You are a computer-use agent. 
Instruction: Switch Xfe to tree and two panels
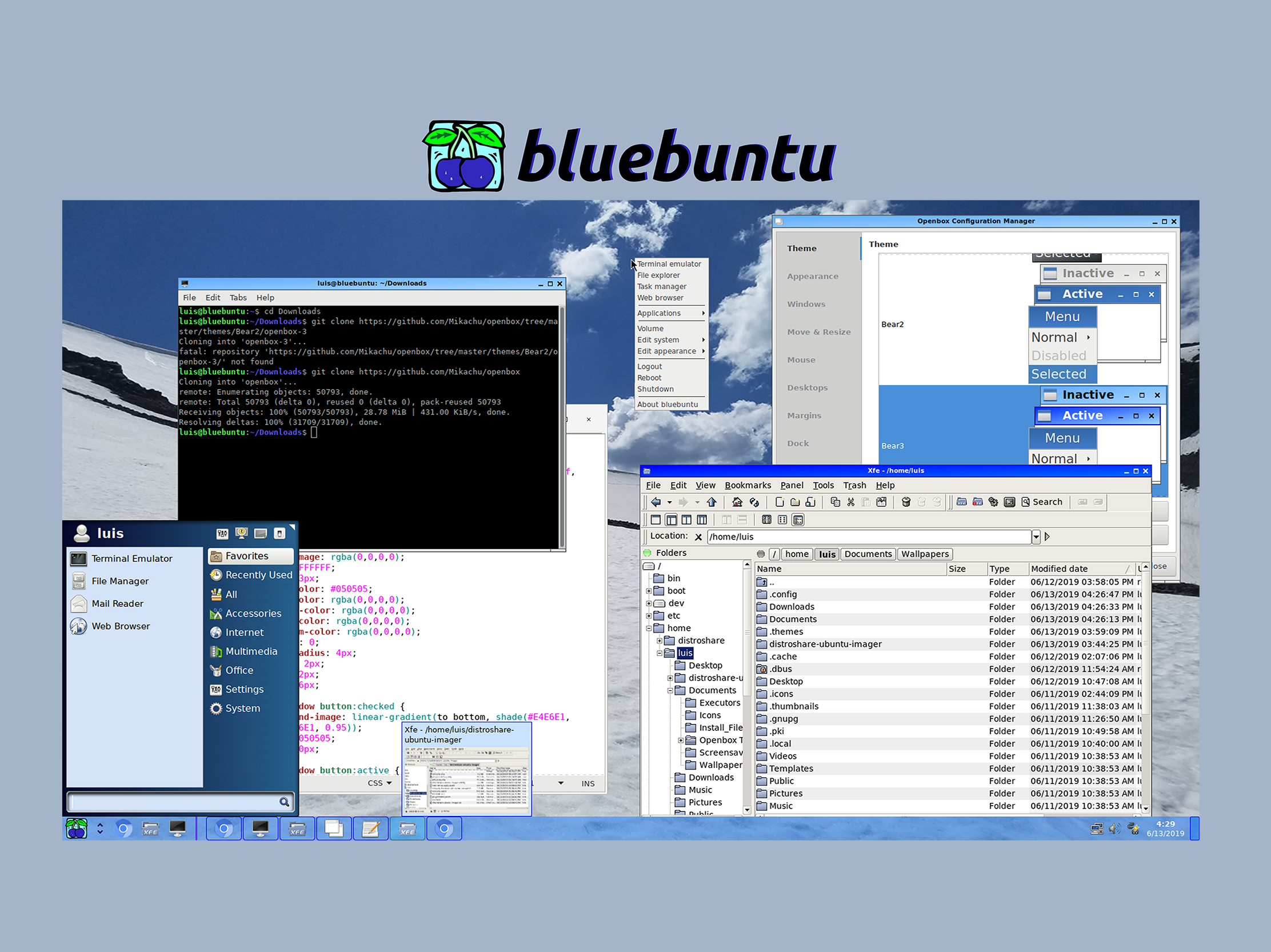click(x=702, y=520)
